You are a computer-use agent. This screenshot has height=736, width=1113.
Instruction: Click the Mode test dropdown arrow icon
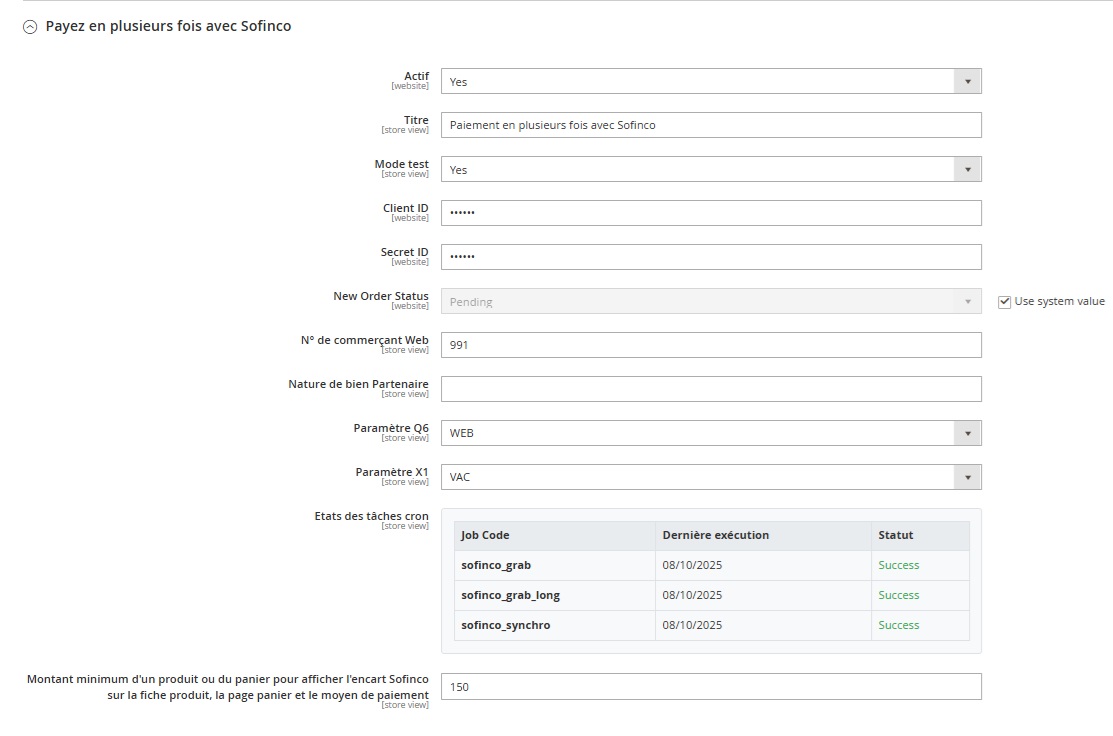(x=967, y=169)
